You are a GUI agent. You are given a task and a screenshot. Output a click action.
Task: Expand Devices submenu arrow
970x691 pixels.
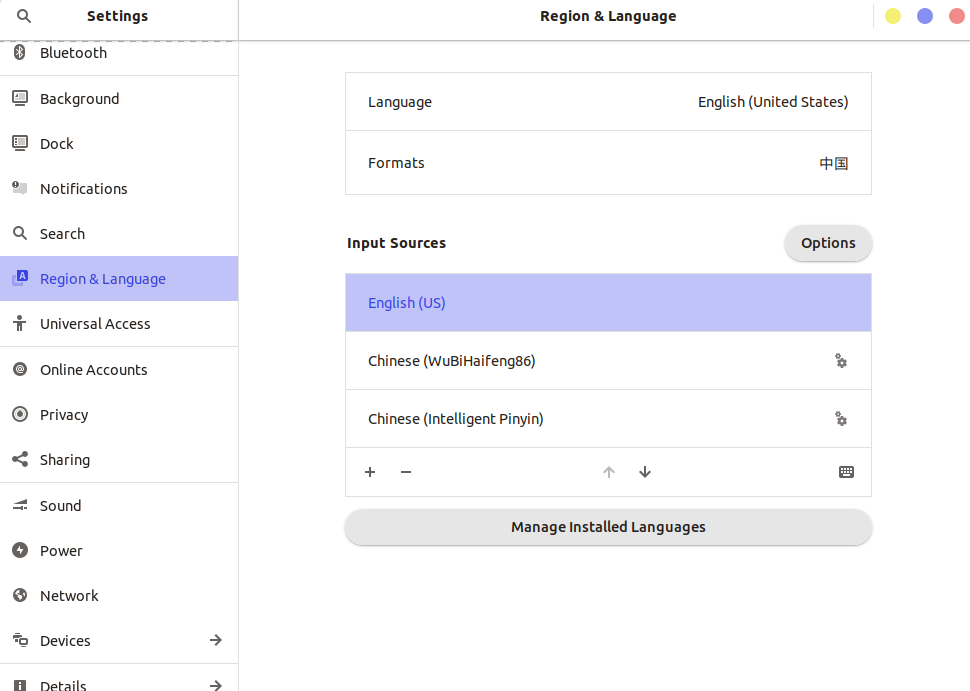coord(215,640)
